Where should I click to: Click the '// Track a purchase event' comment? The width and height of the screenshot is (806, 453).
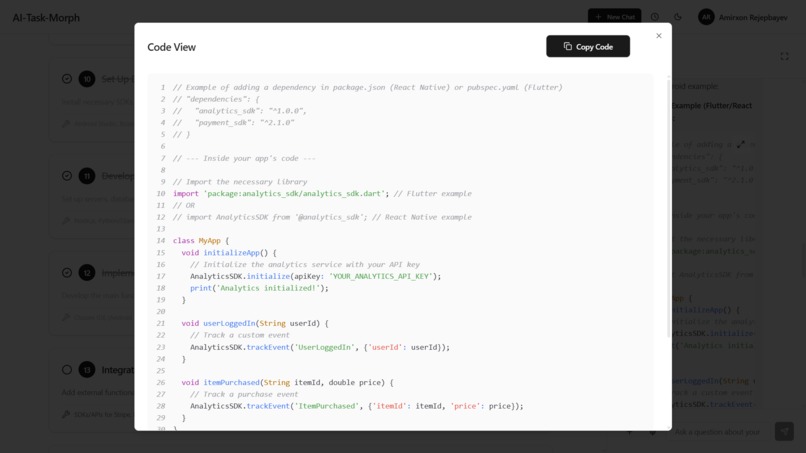tap(244, 394)
